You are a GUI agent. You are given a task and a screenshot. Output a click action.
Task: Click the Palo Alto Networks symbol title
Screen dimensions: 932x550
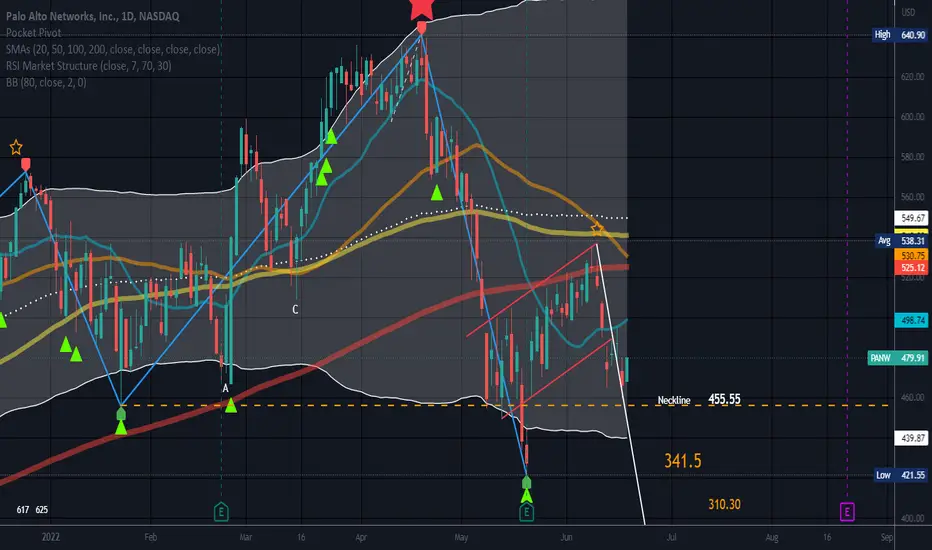coord(93,16)
